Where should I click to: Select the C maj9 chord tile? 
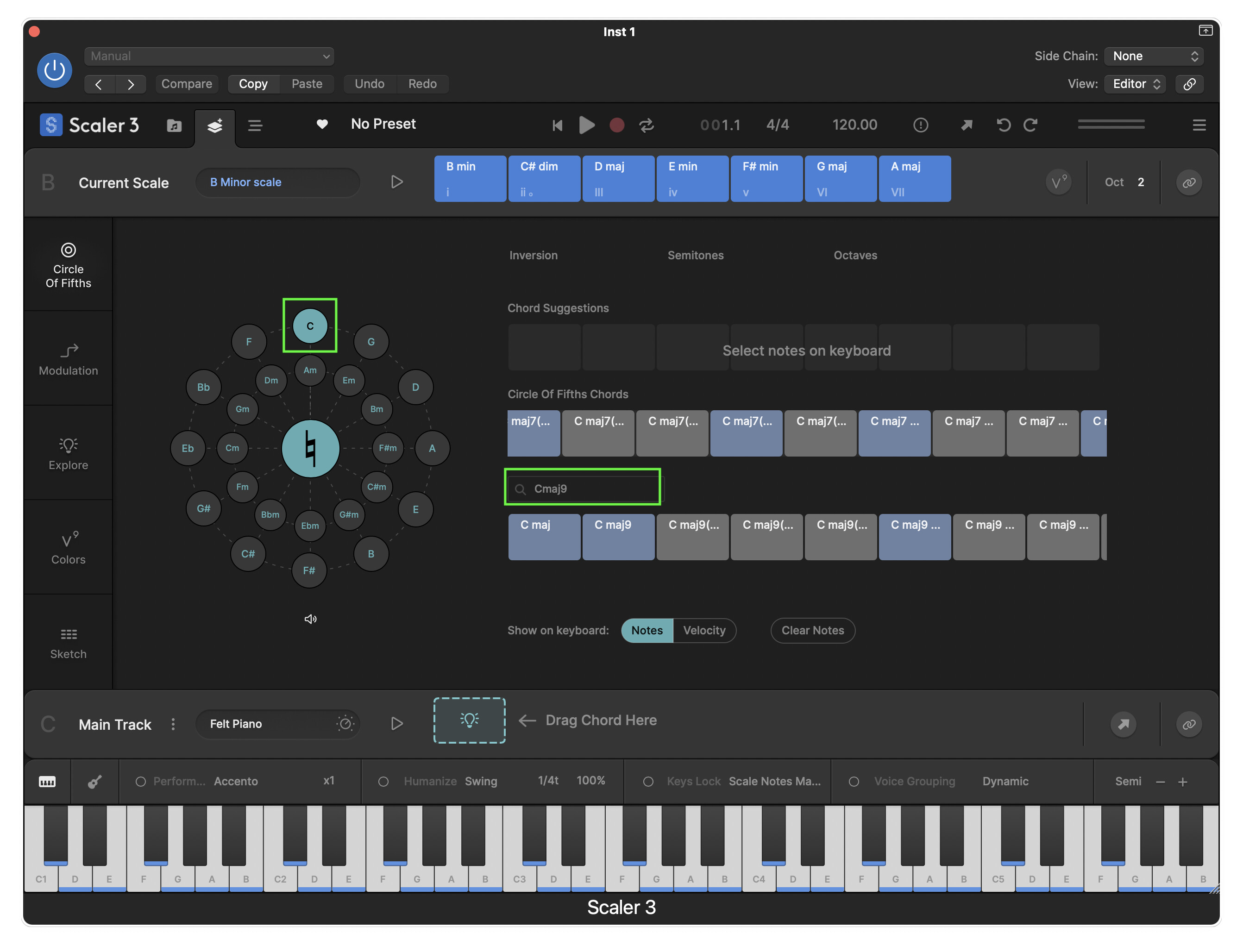pyautogui.click(x=618, y=537)
